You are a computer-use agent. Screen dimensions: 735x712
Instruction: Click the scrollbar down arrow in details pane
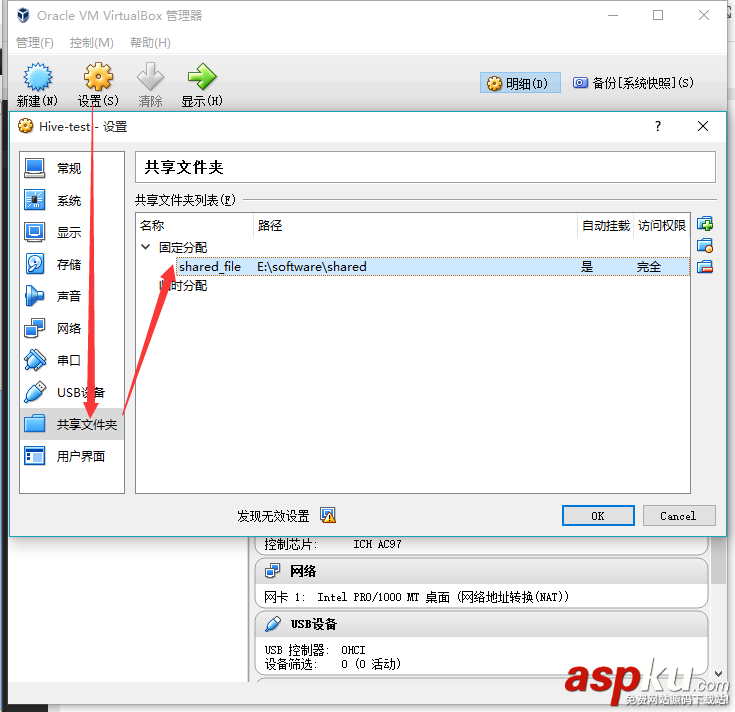tap(718, 674)
